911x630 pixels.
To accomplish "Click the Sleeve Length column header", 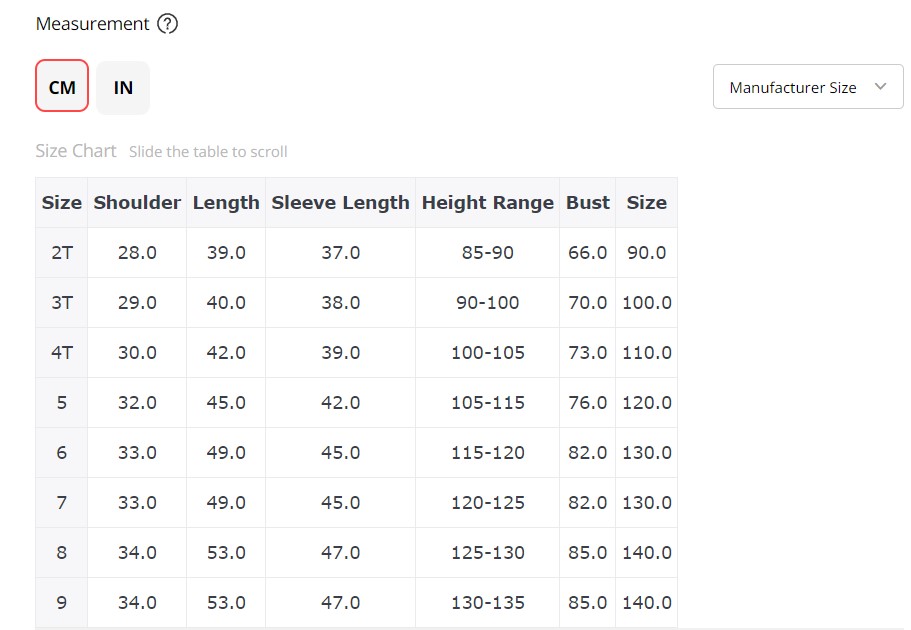I will [x=340, y=202].
